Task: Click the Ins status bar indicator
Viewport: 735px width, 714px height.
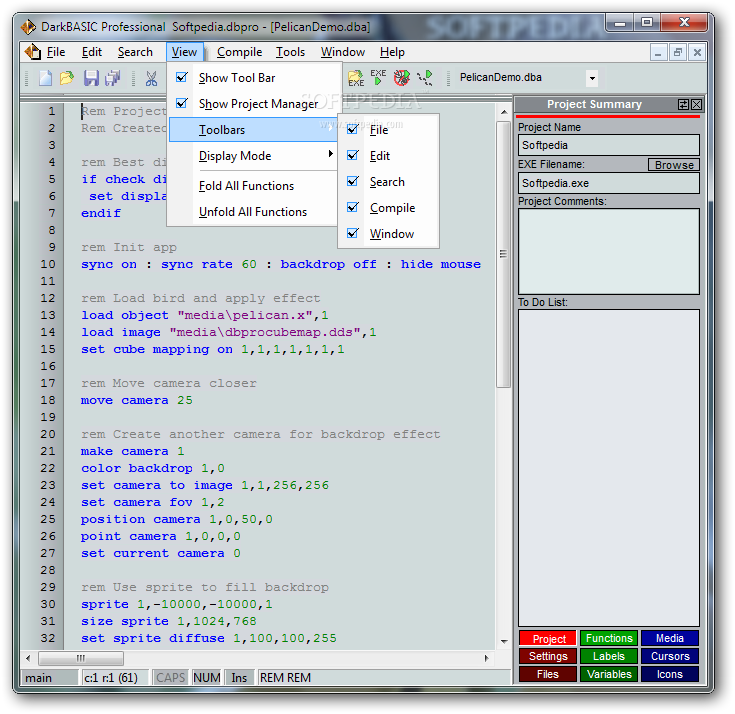Action: pyautogui.click(x=239, y=678)
